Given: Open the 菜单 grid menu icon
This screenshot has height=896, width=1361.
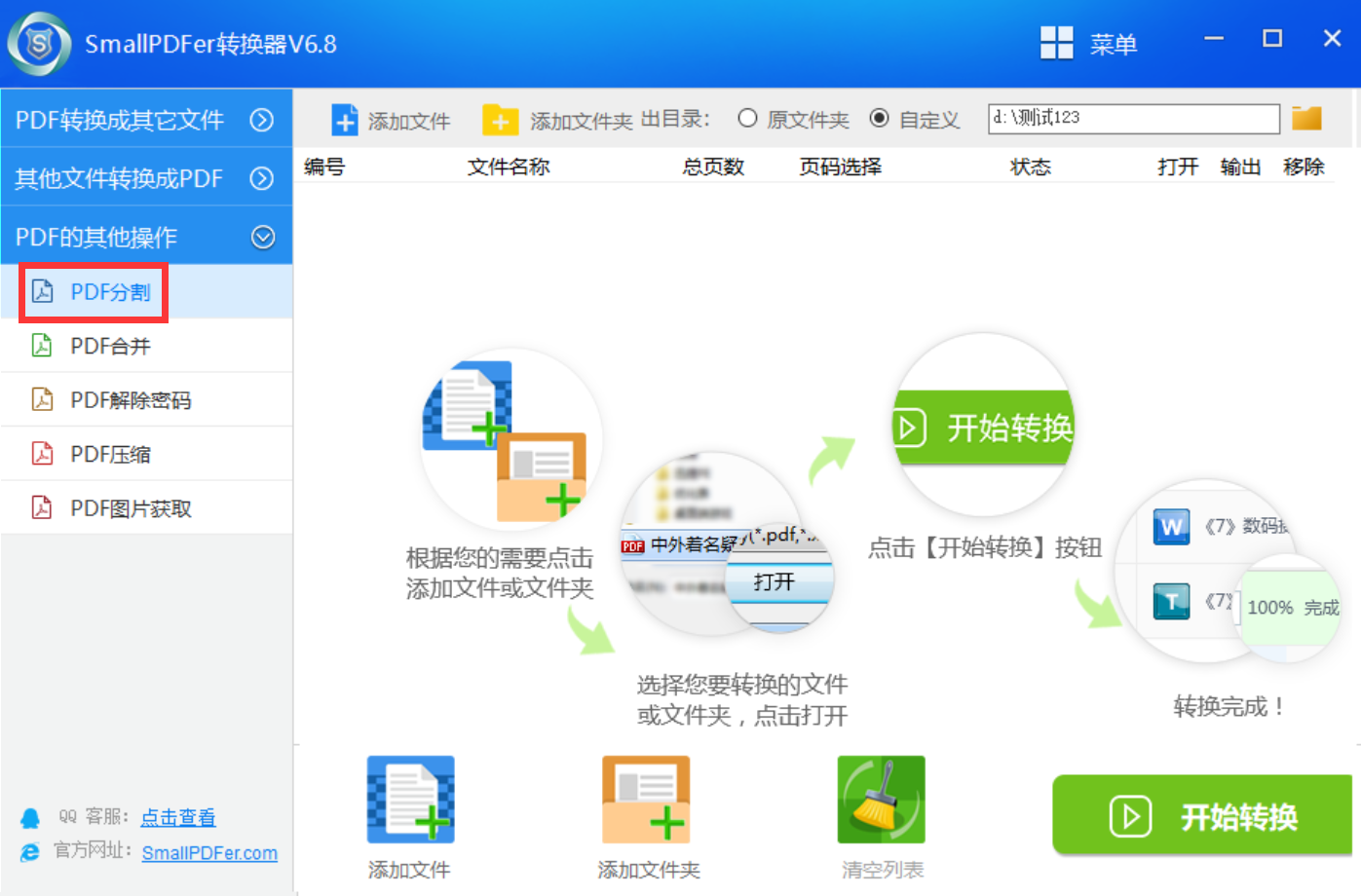Looking at the screenshot, I should (x=1056, y=43).
